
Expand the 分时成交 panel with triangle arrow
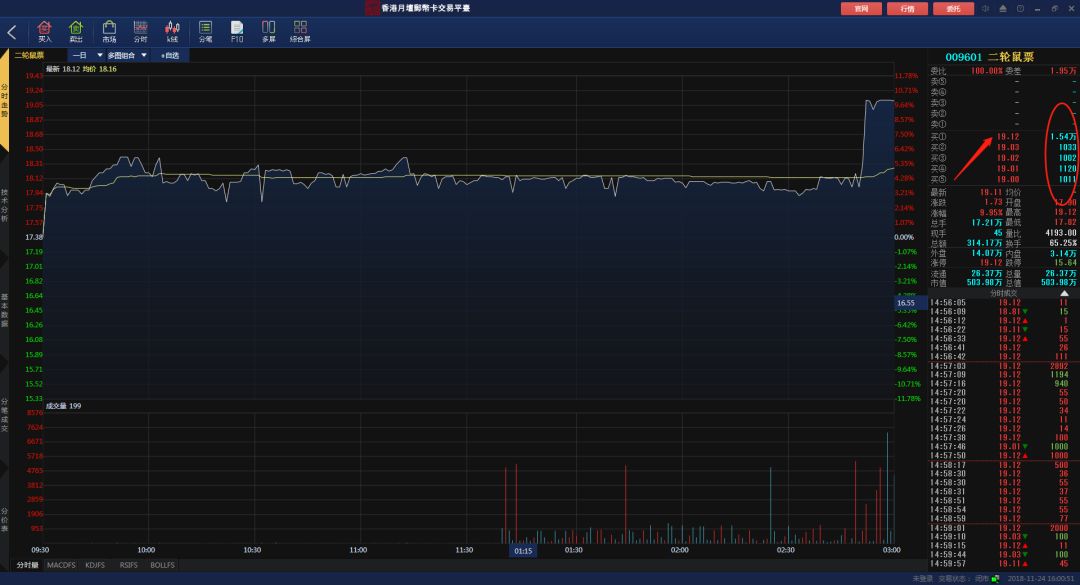pyautogui.click(x=1064, y=294)
